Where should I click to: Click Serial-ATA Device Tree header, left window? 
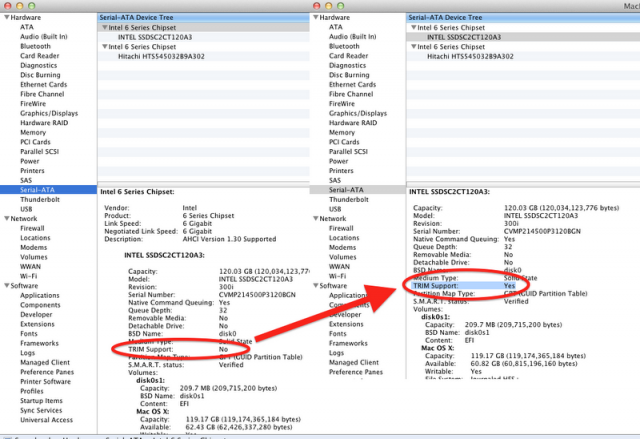pyautogui.click(x=203, y=17)
